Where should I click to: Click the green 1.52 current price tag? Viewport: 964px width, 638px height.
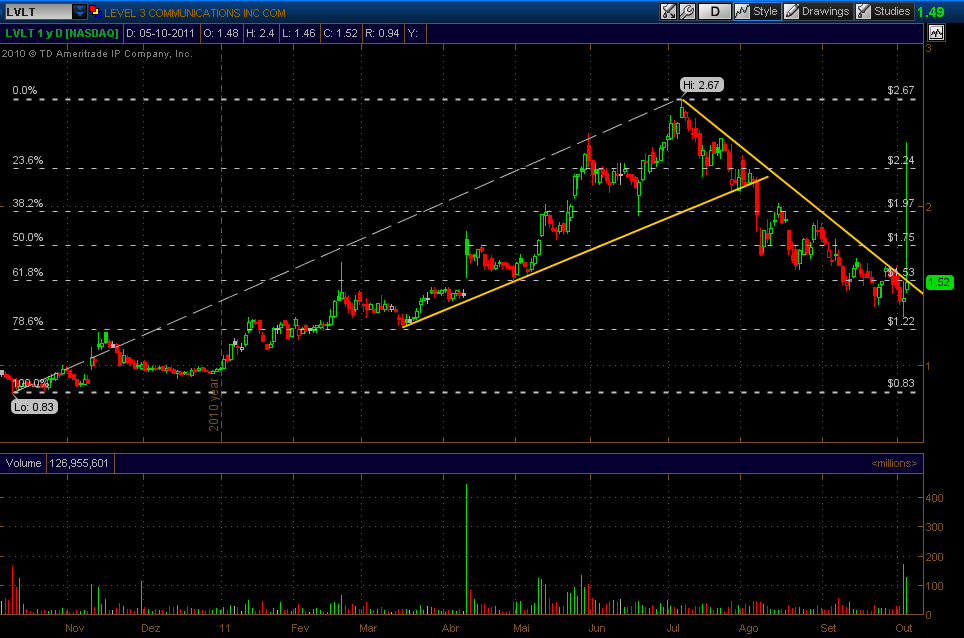coord(939,282)
